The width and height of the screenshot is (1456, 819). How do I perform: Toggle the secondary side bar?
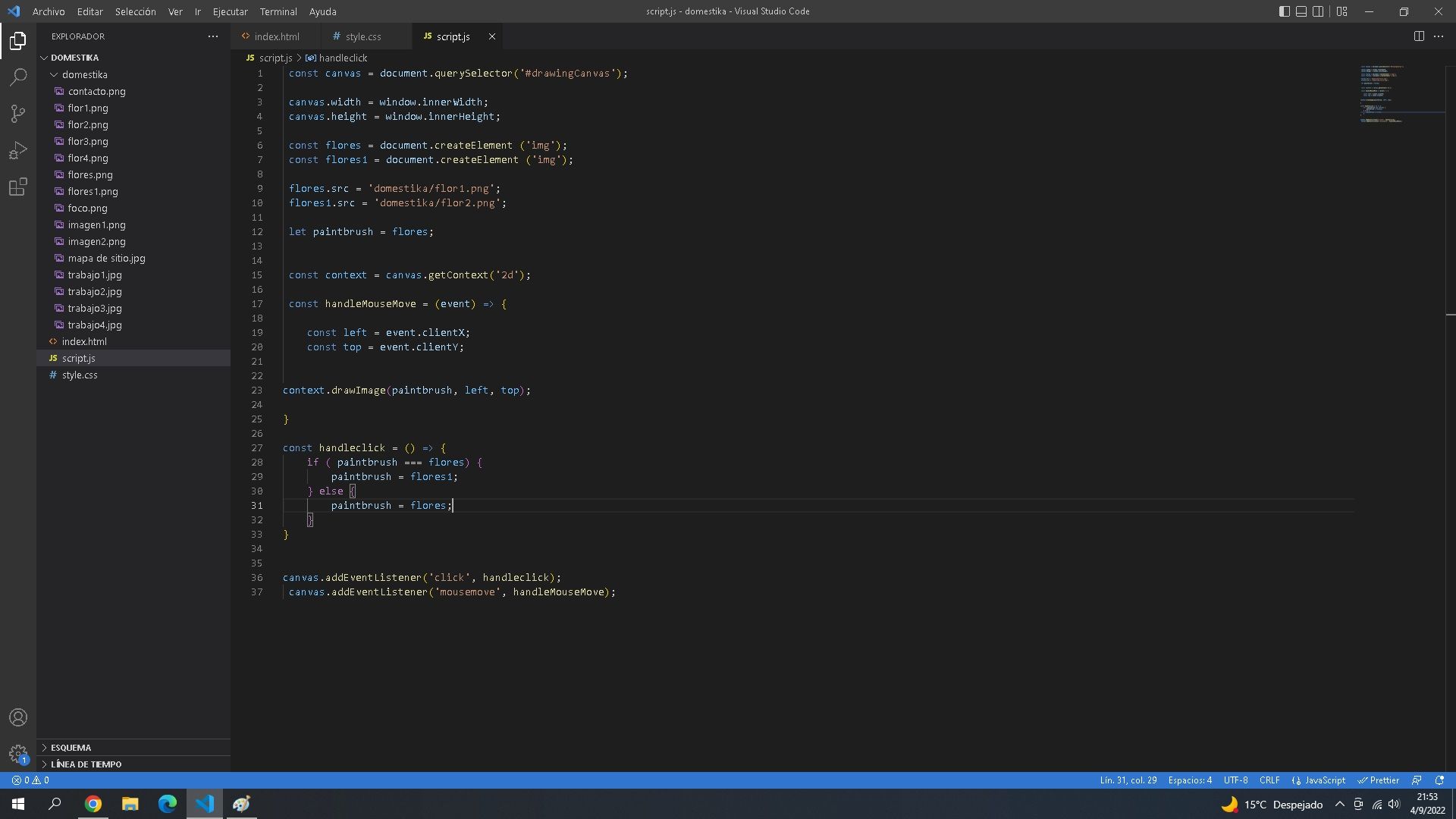[x=1318, y=11]
